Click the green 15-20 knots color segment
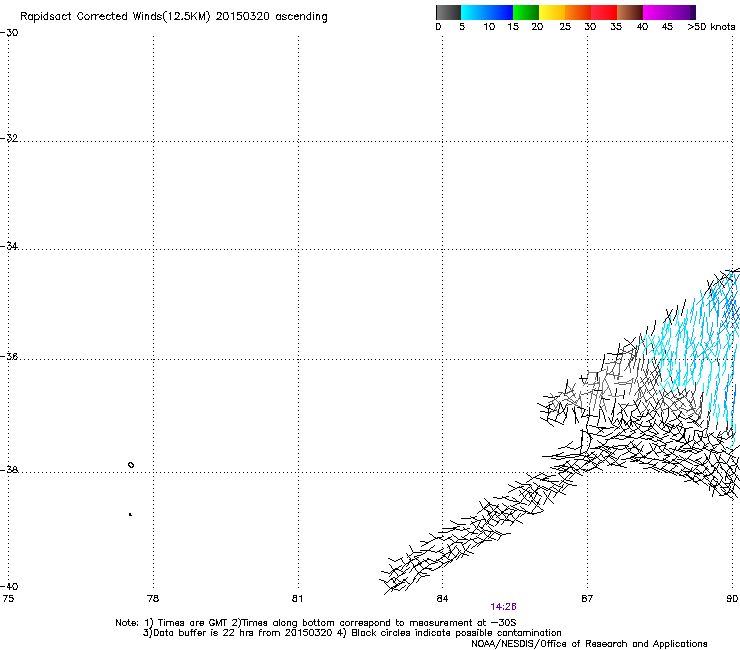Screen dimensions: 740x650 tap(526, 12)
